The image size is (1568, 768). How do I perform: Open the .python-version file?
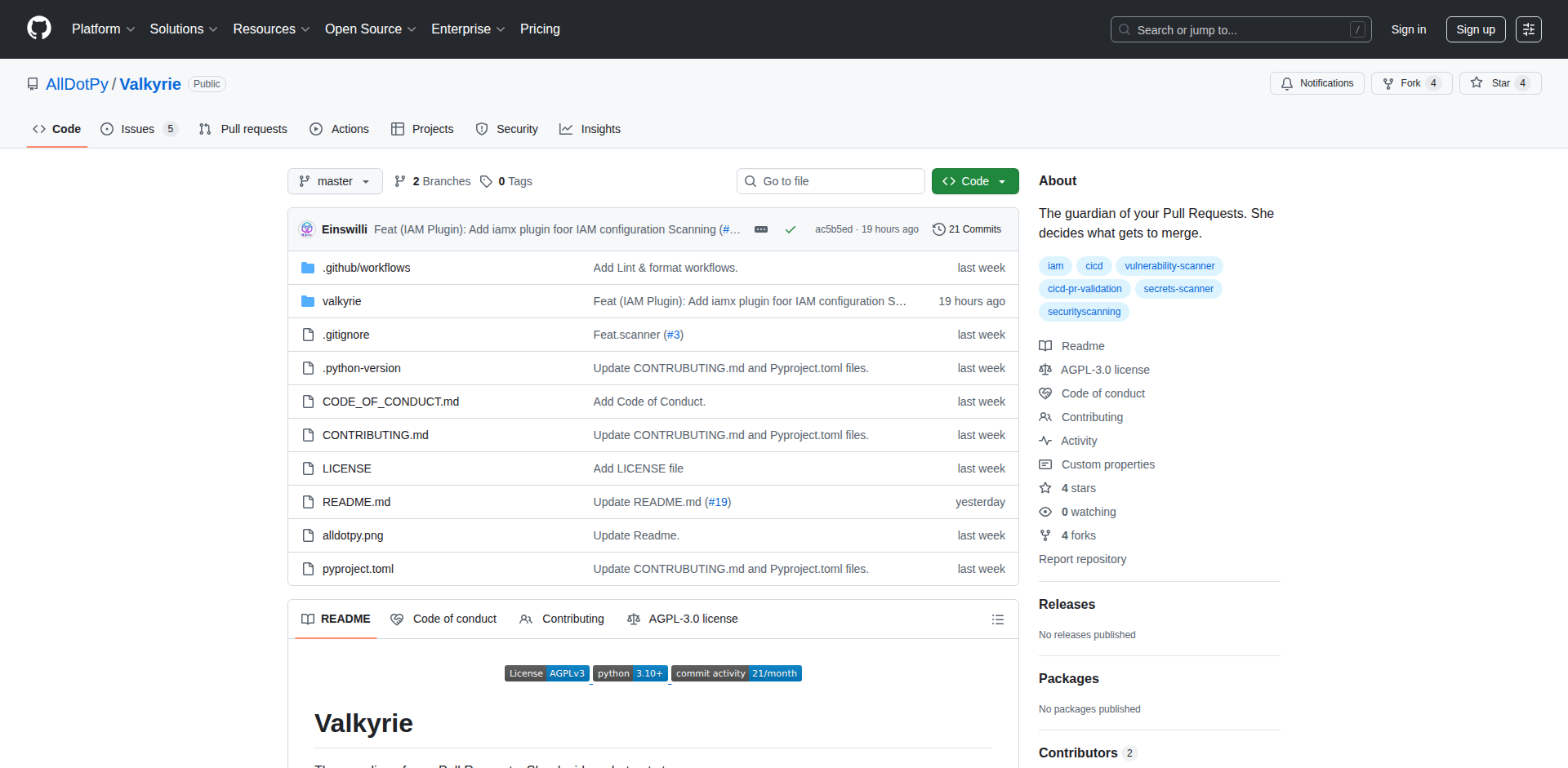point(361,368)
